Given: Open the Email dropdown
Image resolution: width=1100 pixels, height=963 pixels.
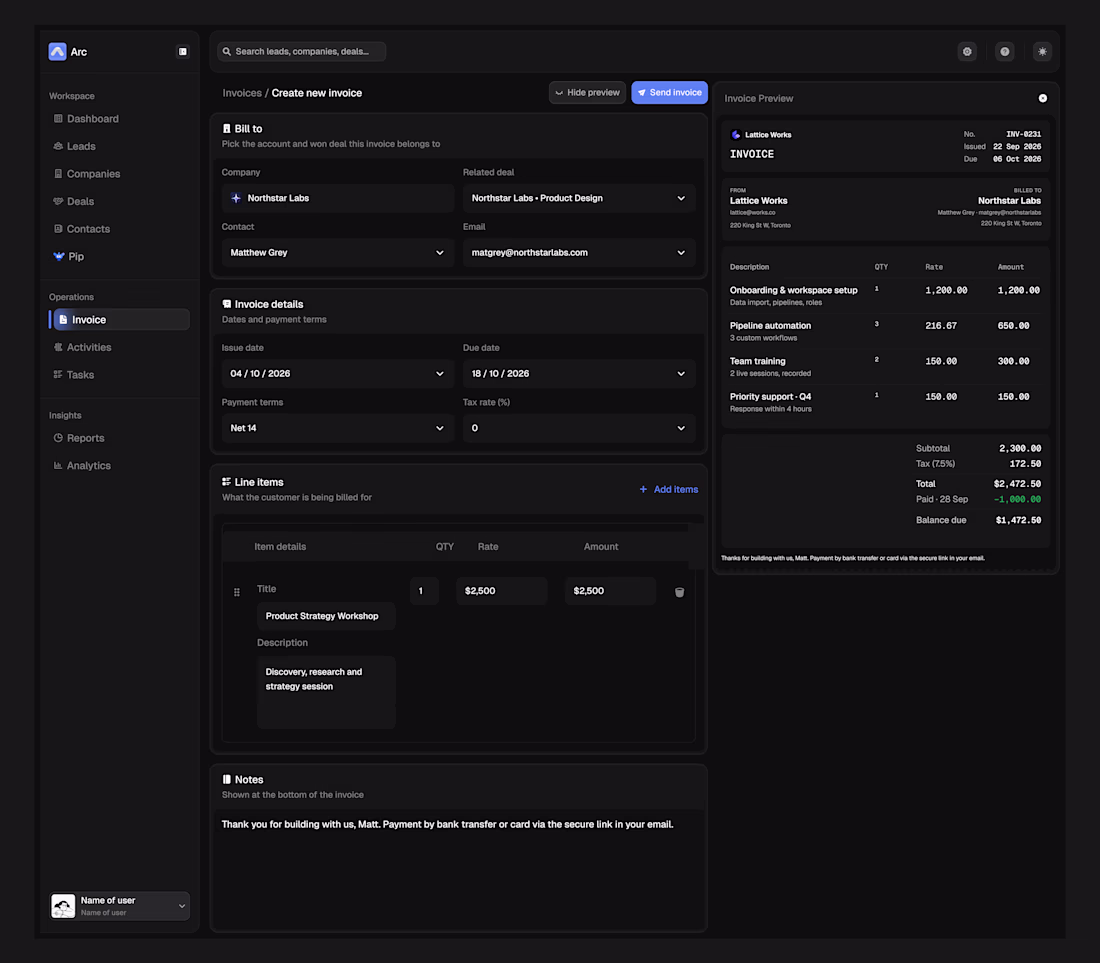Looking at the screenshot, I should tap(579, 252).
